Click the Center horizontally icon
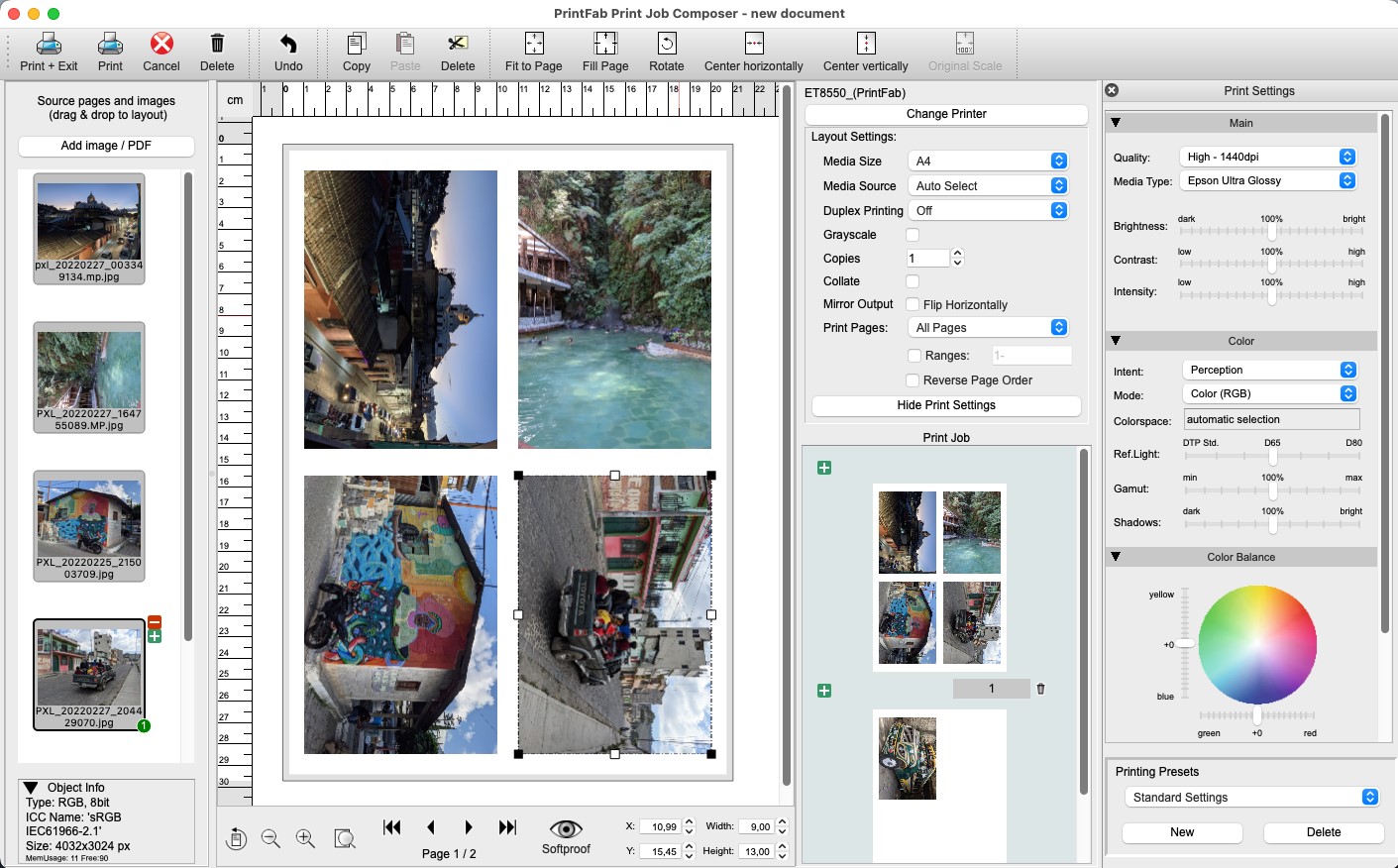 click(753, 46)
